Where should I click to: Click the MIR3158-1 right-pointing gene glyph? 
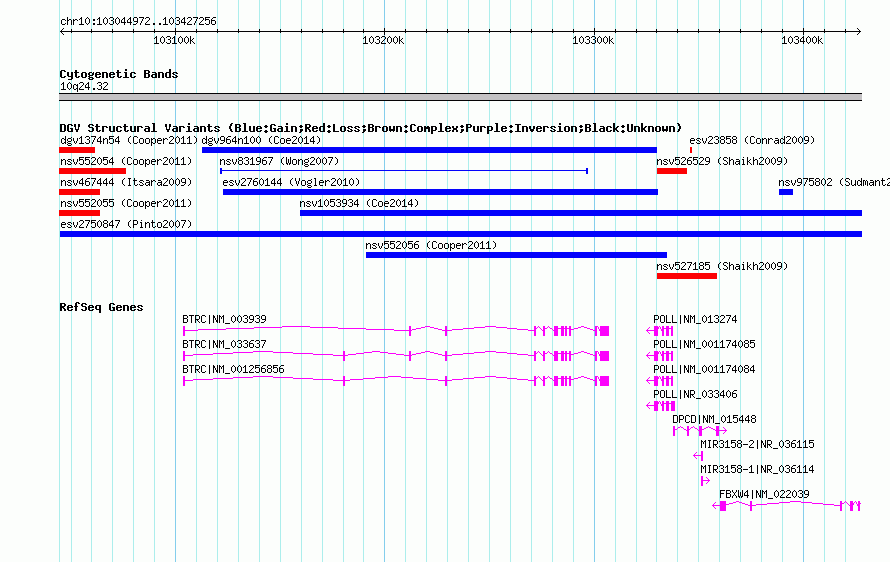[x=705, y=481]
